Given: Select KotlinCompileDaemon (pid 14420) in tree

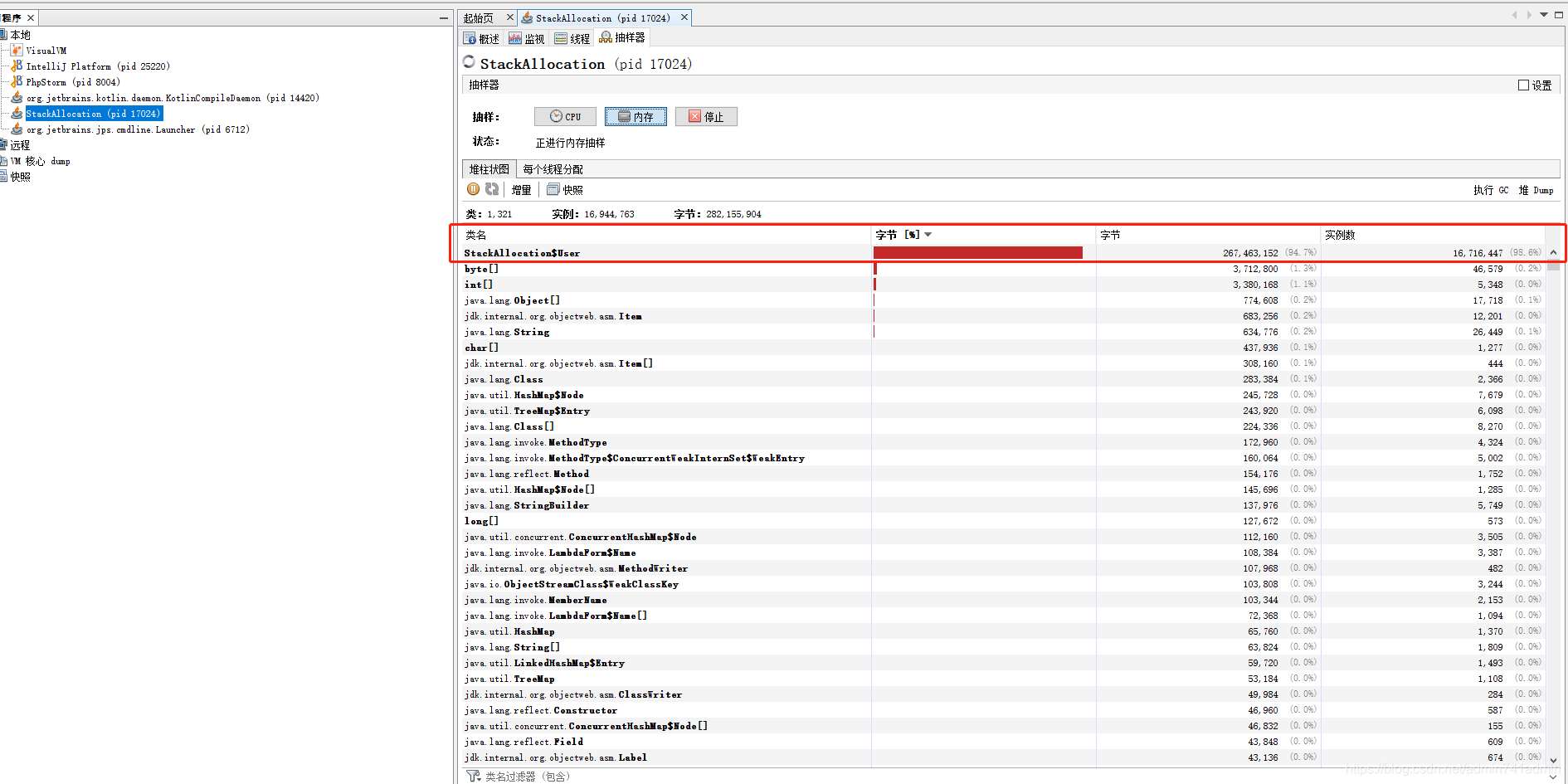Looking at the screenshot, I should pos(172,98).
